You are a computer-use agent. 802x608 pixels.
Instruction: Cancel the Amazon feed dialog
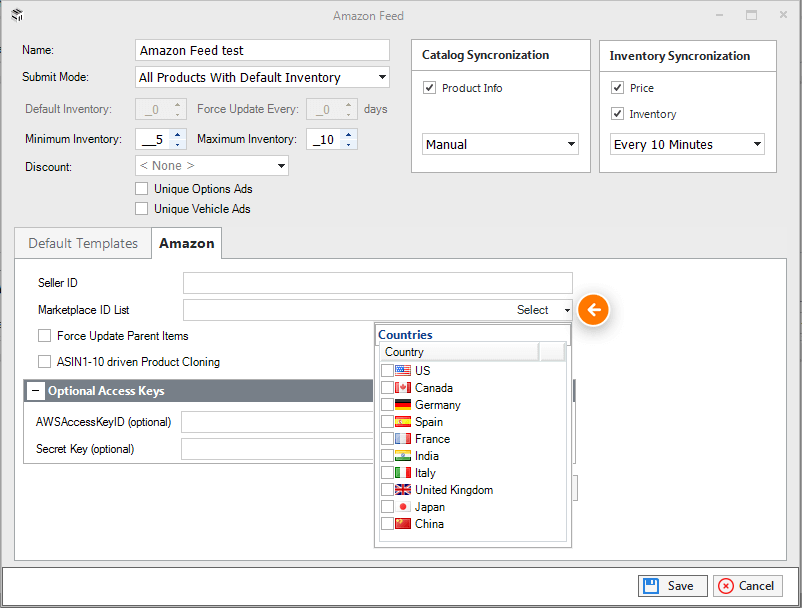tap(748, 586)
